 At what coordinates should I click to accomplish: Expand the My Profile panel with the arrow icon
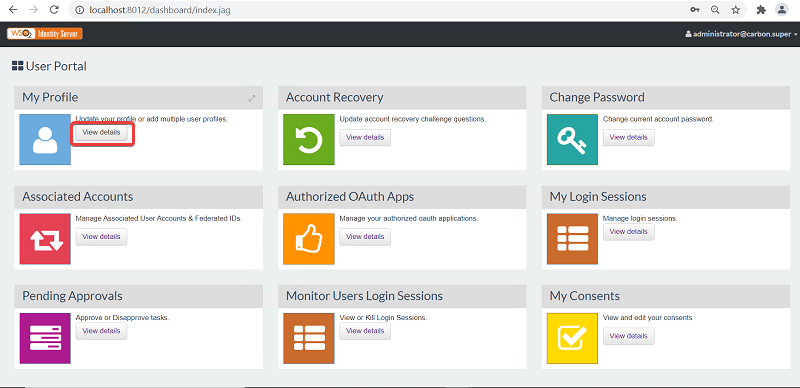coord(252,98)
